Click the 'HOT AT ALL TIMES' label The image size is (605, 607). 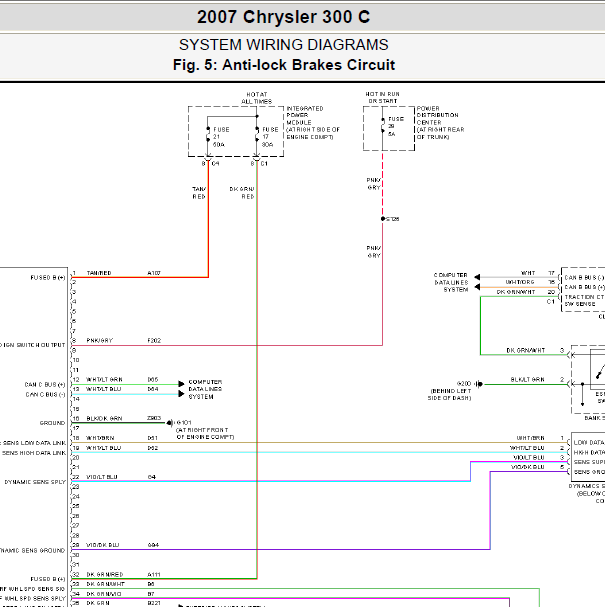(x=257, y=98)
